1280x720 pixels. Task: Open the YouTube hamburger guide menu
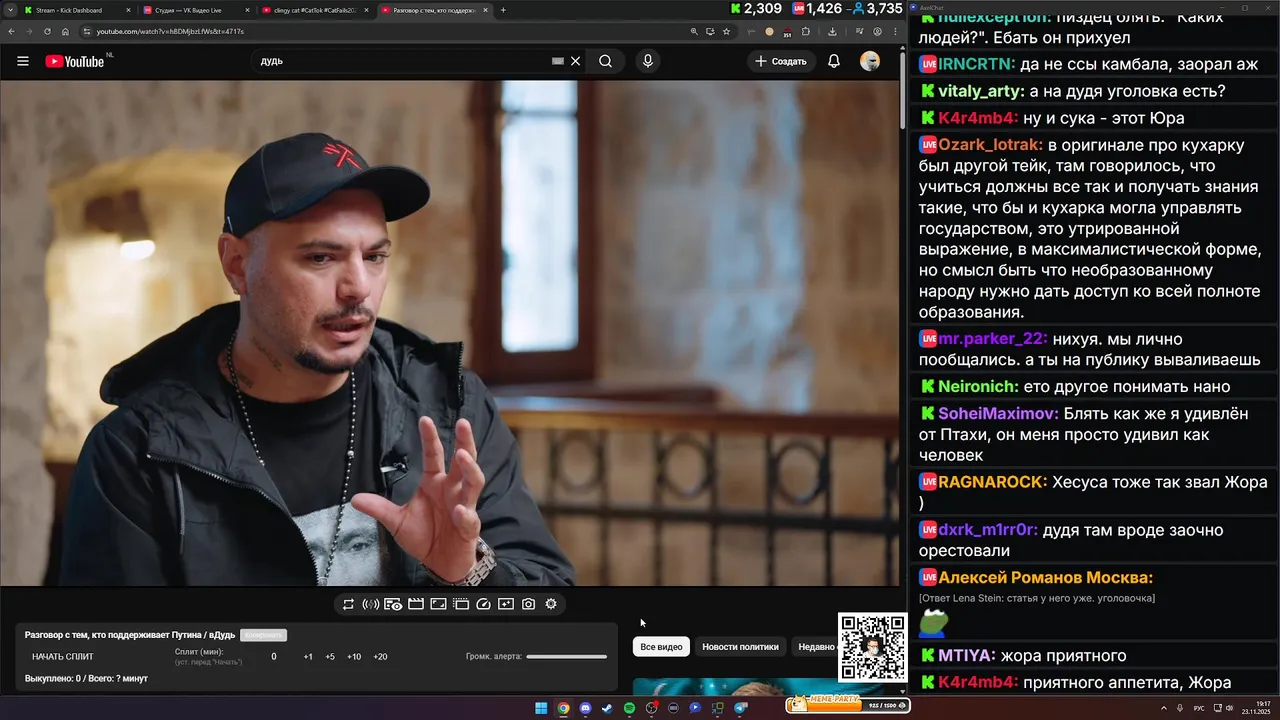pyautogui.click(x=23, y=61)
